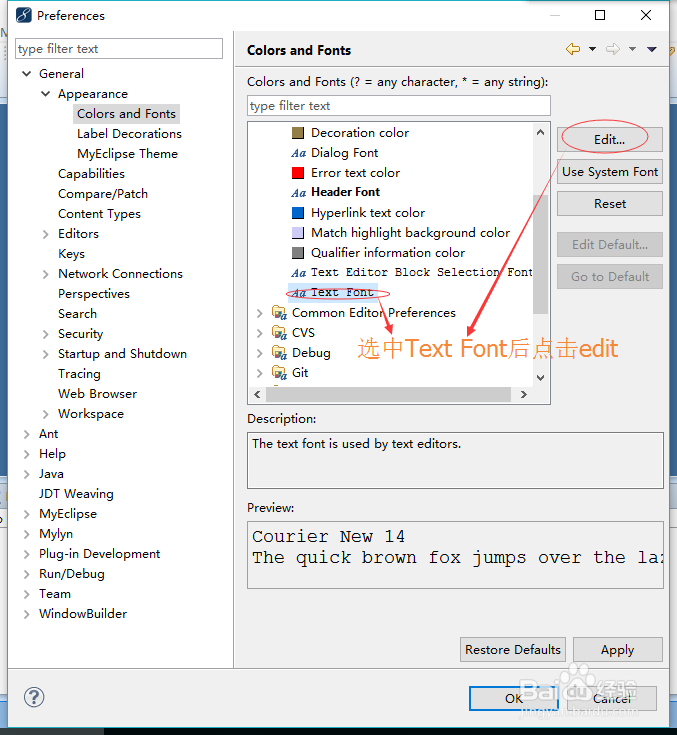
Task: Click the back navigation arrow icon
Action: pyautogui.click(x=573, y=49)
